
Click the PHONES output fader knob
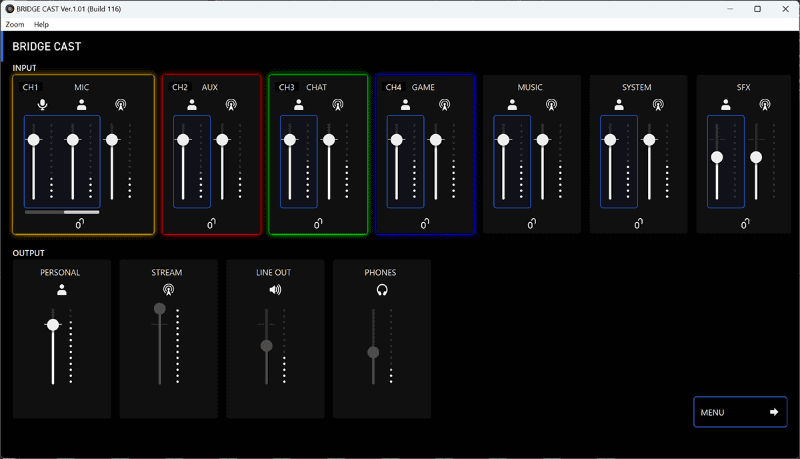[x=373, y=352]
